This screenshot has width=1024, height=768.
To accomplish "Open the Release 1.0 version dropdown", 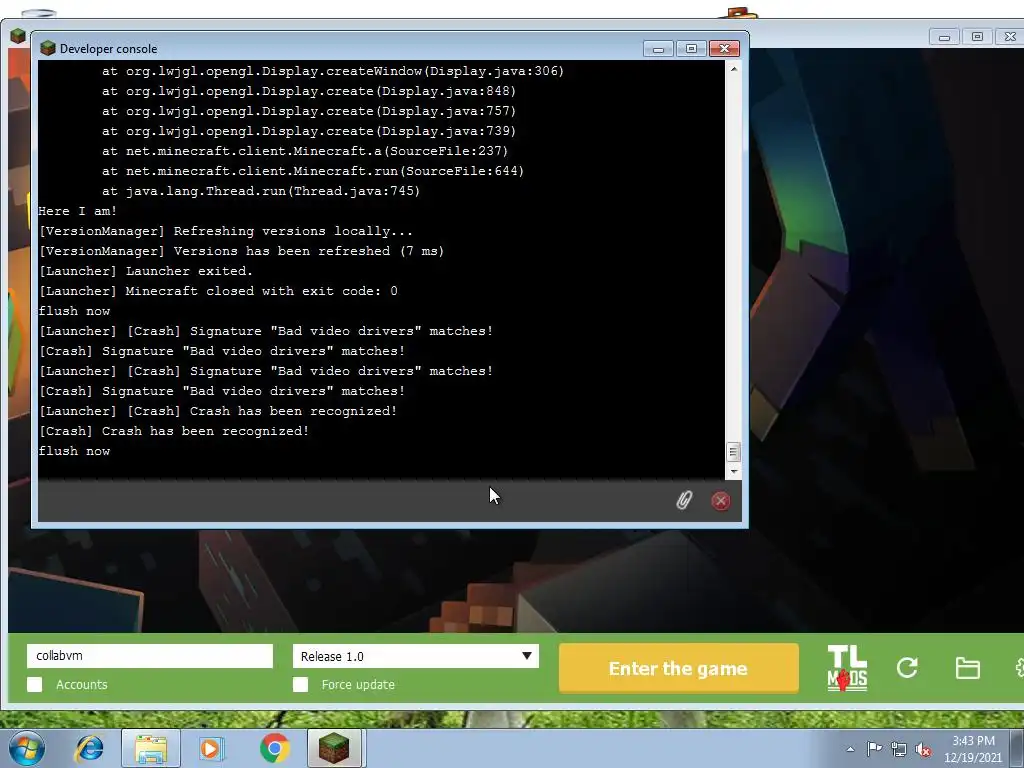I will [415, 656].
